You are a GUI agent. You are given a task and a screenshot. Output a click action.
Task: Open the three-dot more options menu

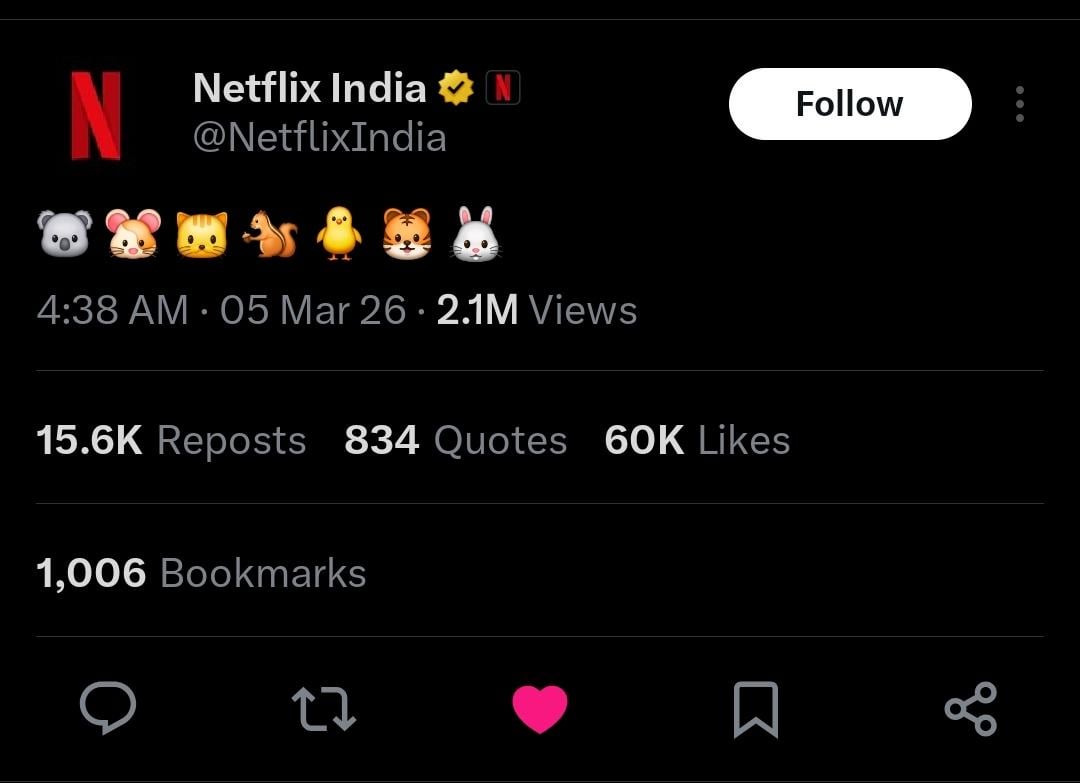coord(1018,103)
